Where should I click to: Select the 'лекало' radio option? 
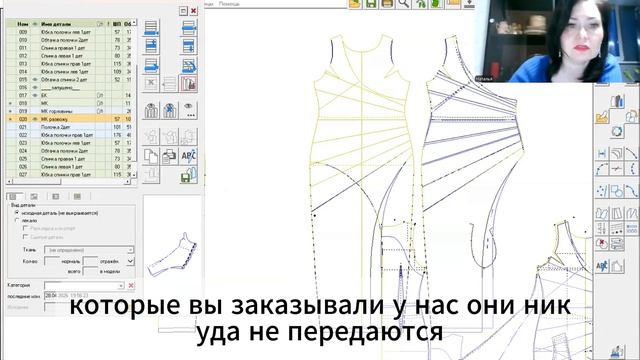(17, 220)
